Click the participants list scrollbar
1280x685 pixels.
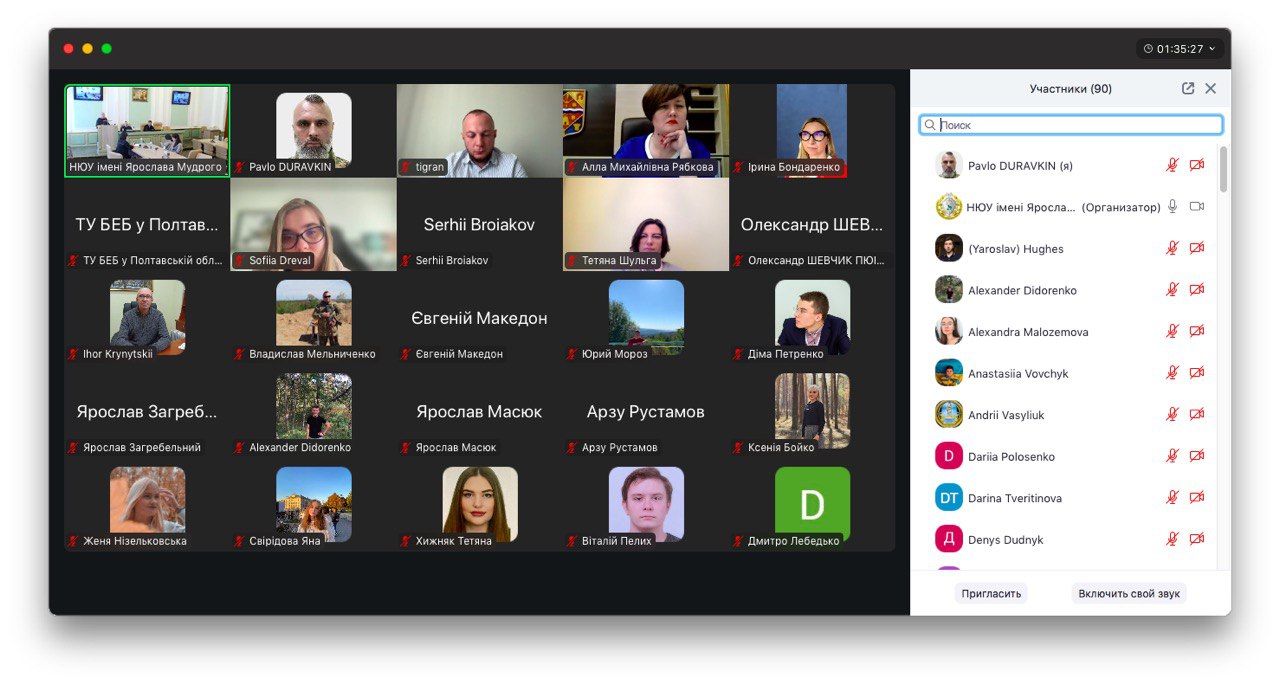tap(1223, 170)
